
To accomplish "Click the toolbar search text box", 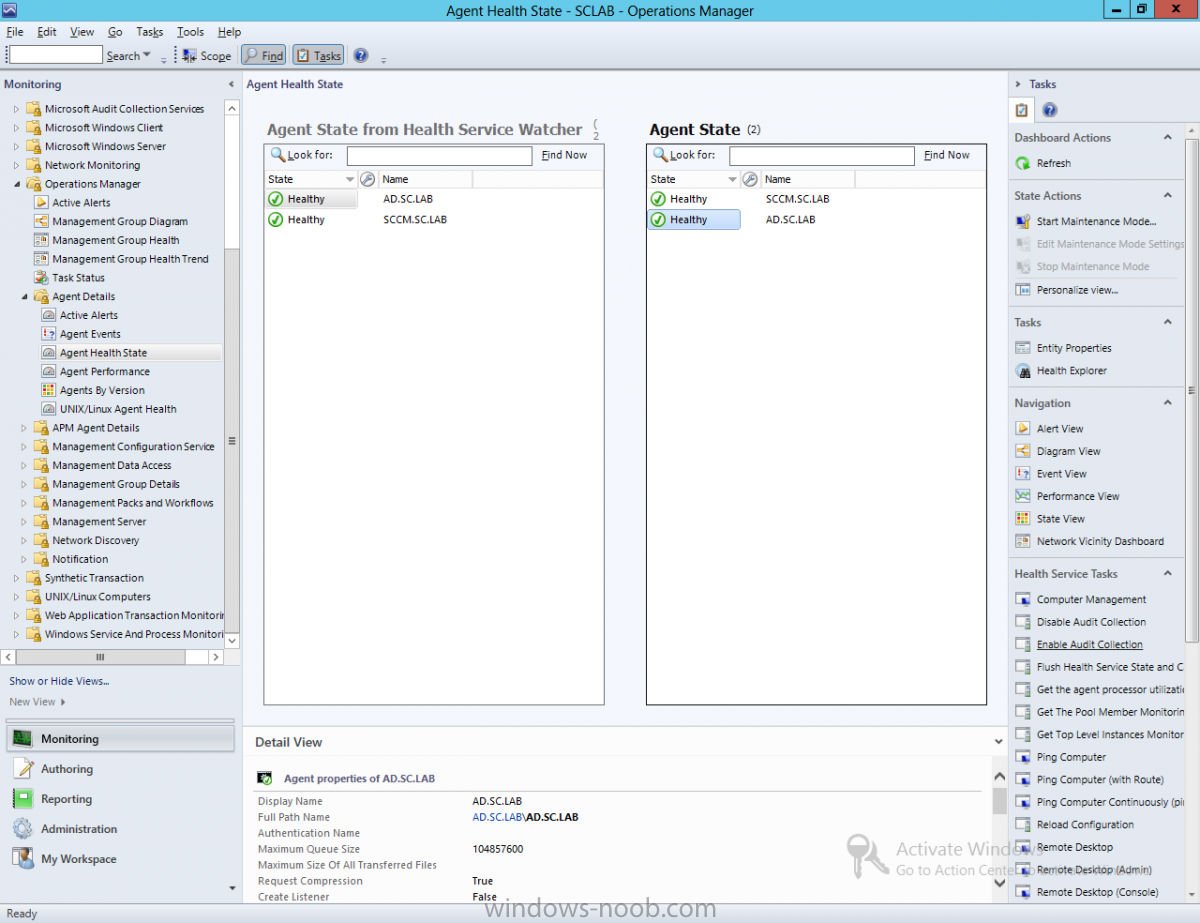I will (x=56, y=55).
